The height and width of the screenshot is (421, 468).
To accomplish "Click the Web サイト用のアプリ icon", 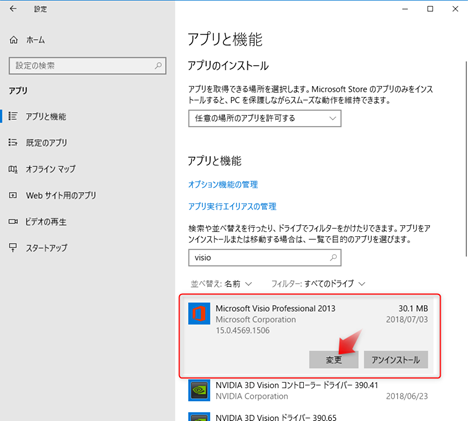I will coord(13,195).
